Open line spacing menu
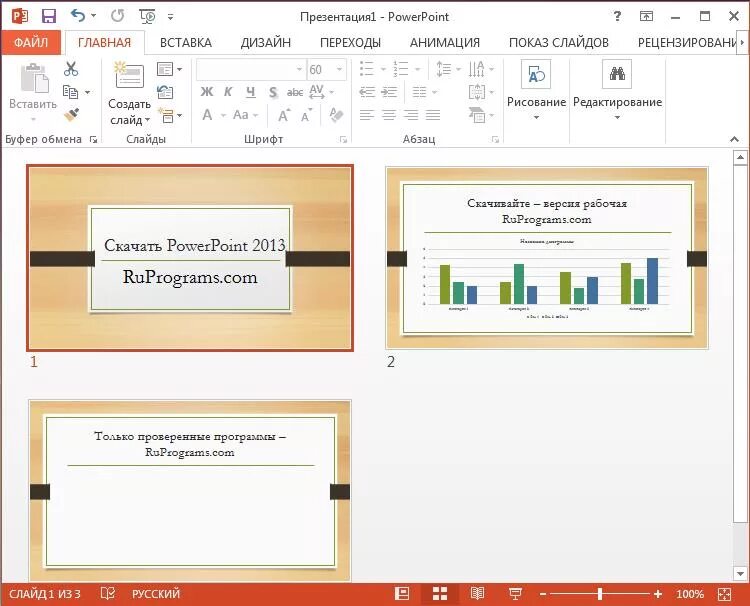This screenshot has height=606, width=750. coord(448,69)
